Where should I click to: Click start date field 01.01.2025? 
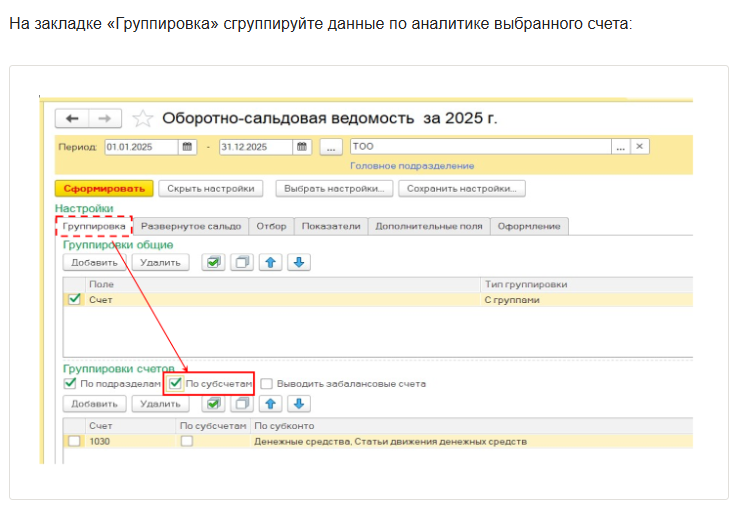pos(141,147)
